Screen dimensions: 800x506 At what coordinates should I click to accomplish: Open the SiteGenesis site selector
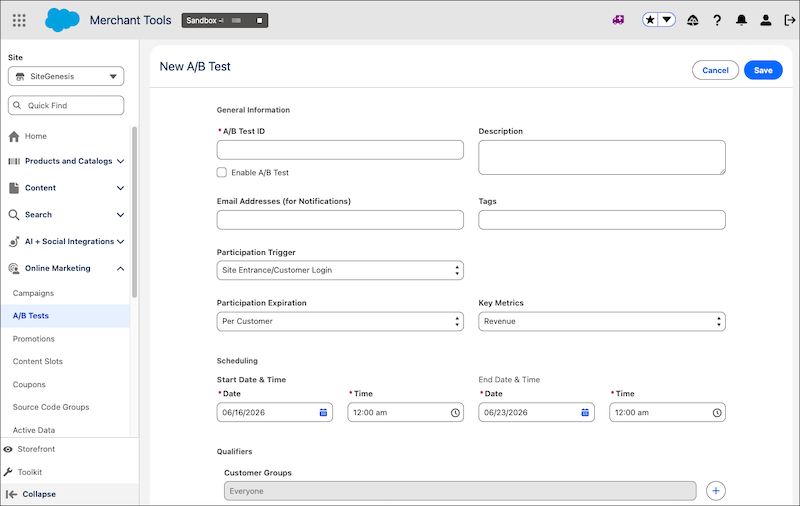66,77
